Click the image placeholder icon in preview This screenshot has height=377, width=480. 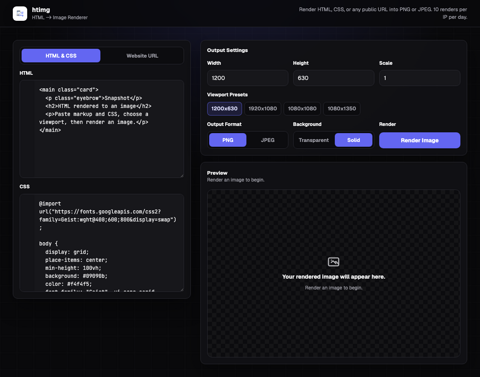click(333, 262)
